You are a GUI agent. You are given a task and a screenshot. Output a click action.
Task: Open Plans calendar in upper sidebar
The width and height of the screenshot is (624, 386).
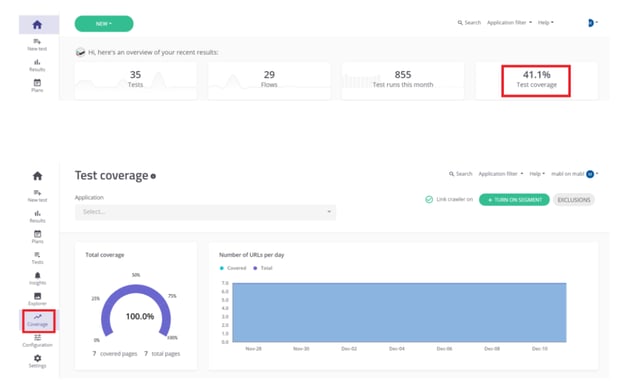coord(37,86)
